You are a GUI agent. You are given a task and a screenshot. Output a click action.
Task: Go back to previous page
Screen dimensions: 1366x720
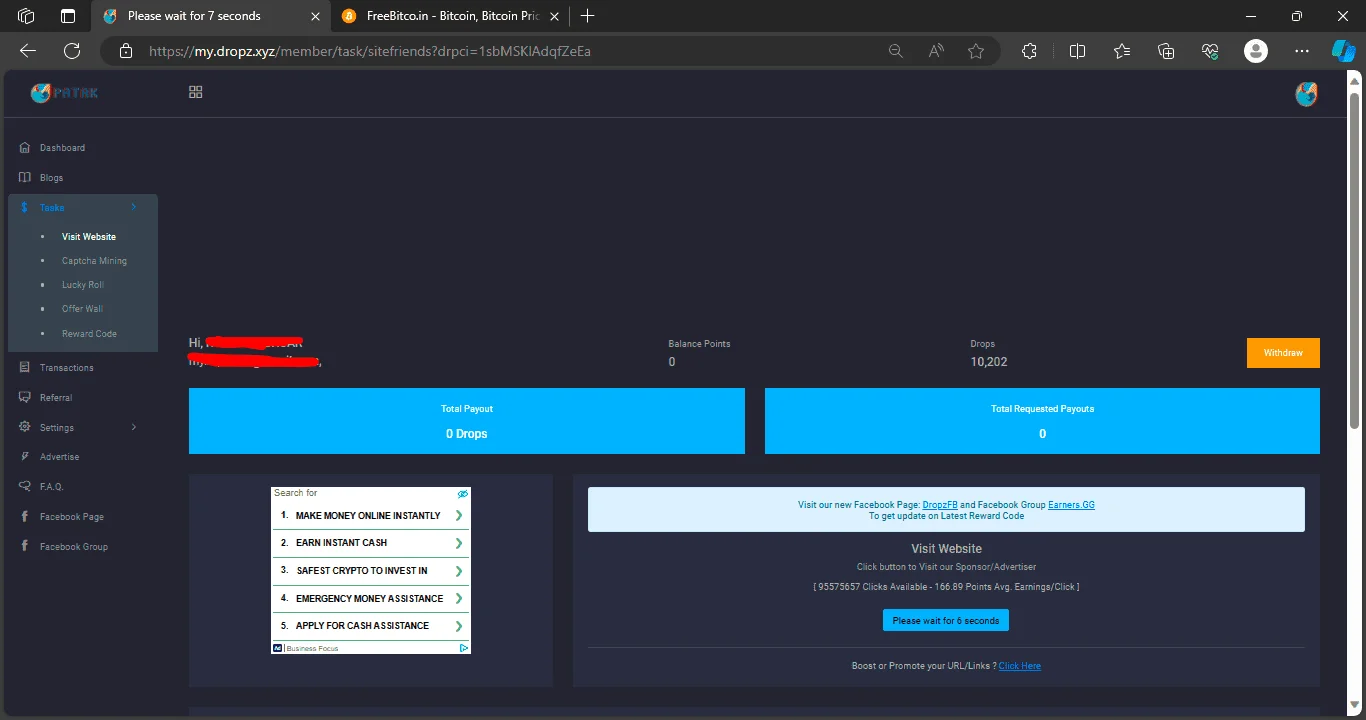pyautogui.click(x=28, y=51)
